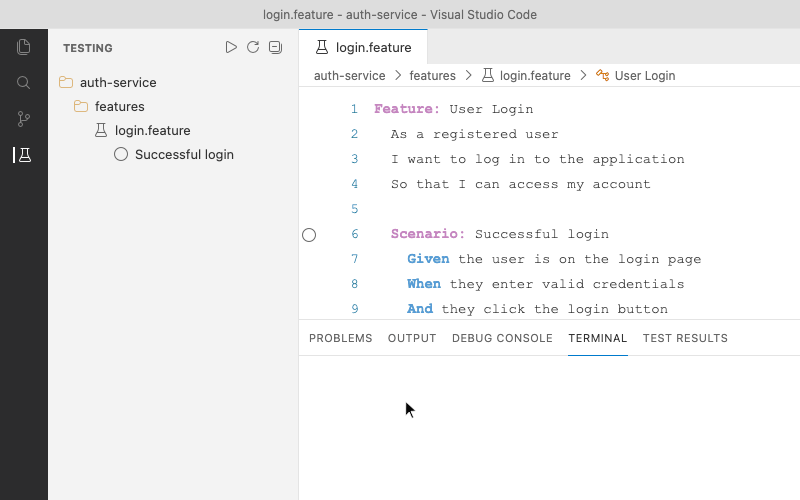
Task: Click the breadcrumb chevron after features
Action: click(x=468, y=76)
